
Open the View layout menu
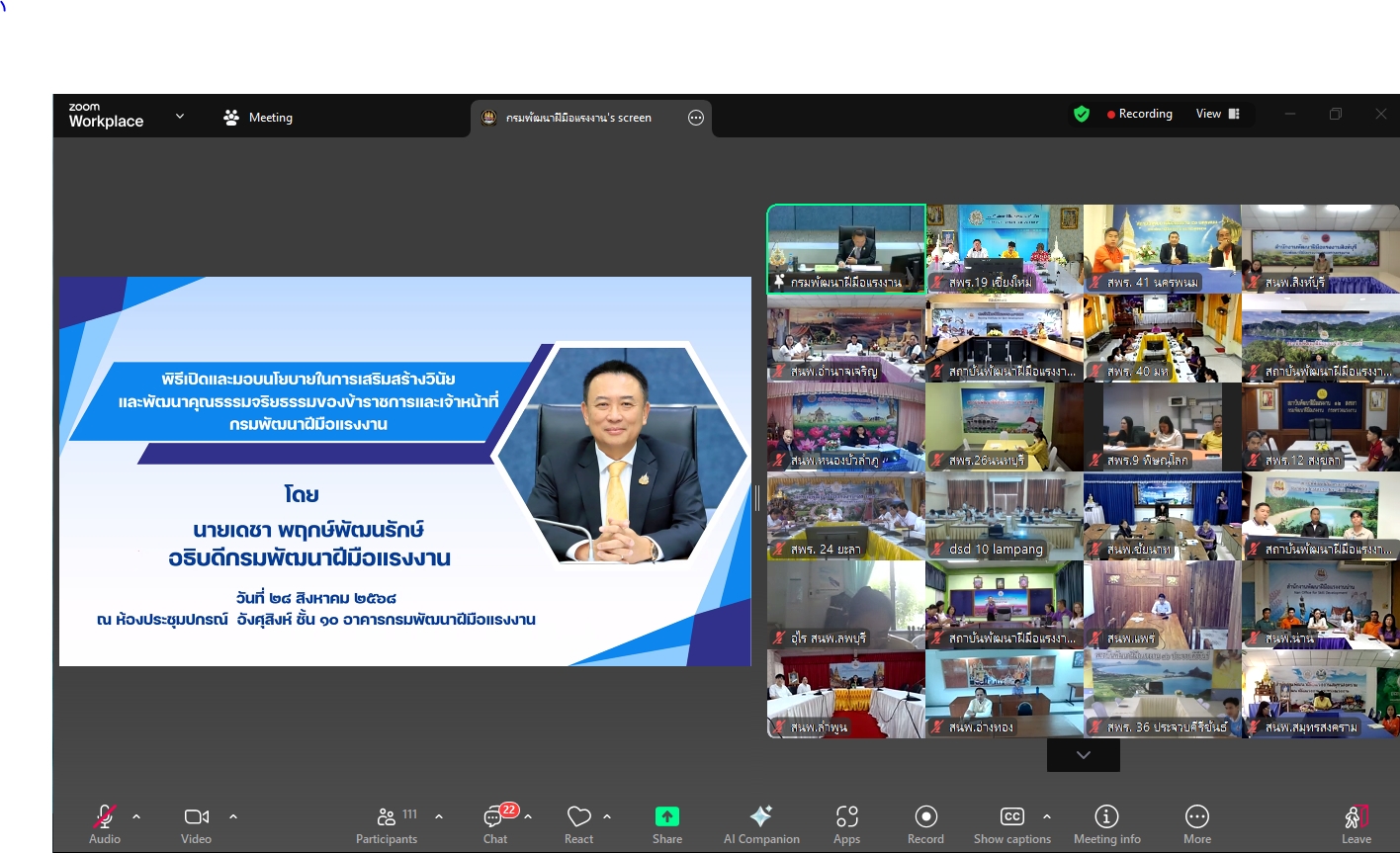(1218, 114)
